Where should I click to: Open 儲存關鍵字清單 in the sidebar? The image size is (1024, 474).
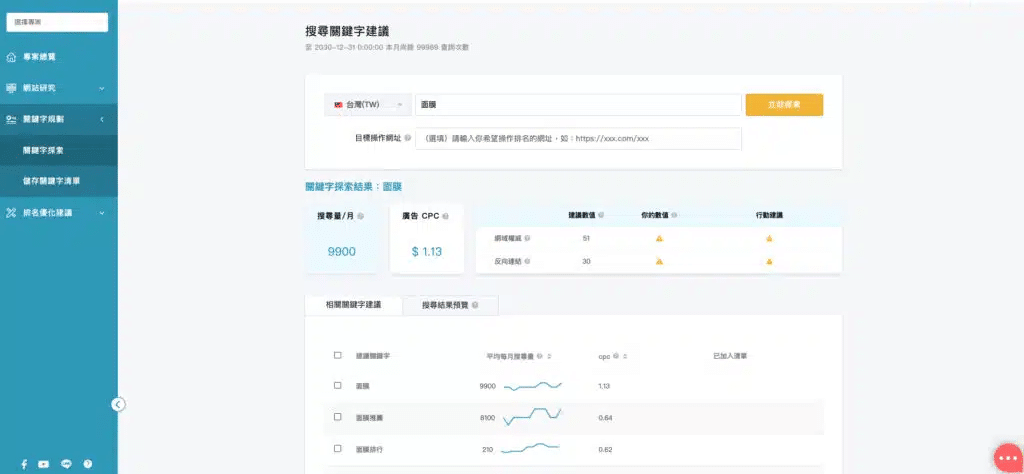52,181
